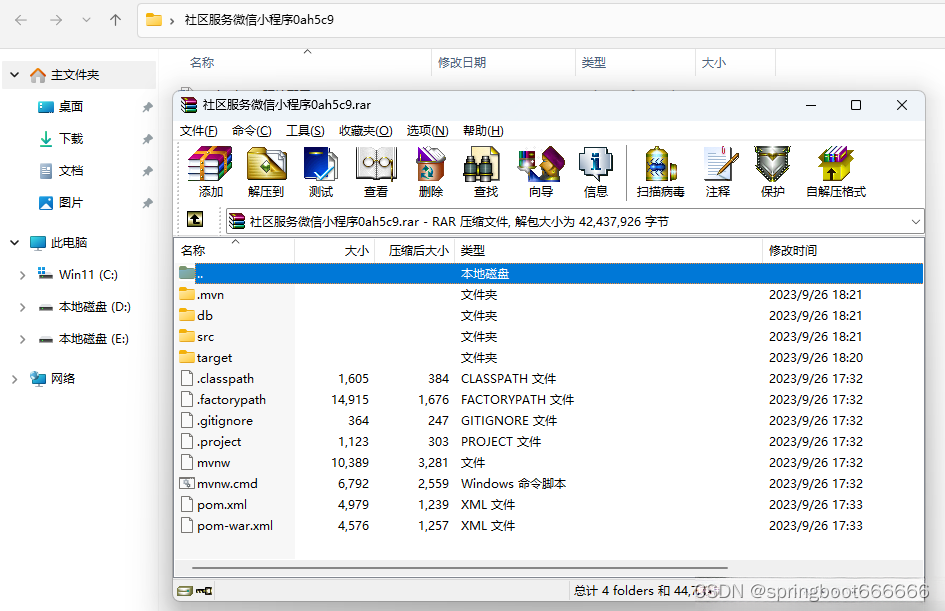Screen dimensions: 945x611
Task: Click the 删除 (Delete) toolbar icon
Action: click(431, 172)
